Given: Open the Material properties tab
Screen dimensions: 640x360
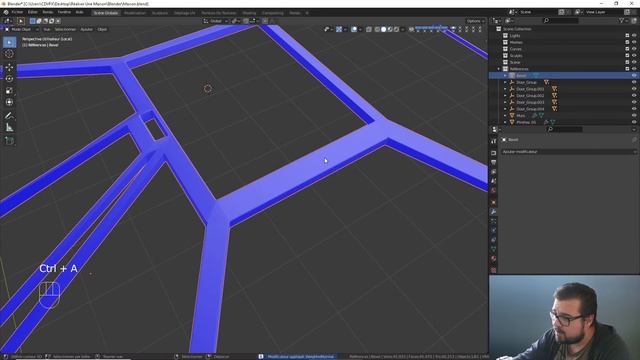Looking at the screenshot, I should [x=493, y=259].
